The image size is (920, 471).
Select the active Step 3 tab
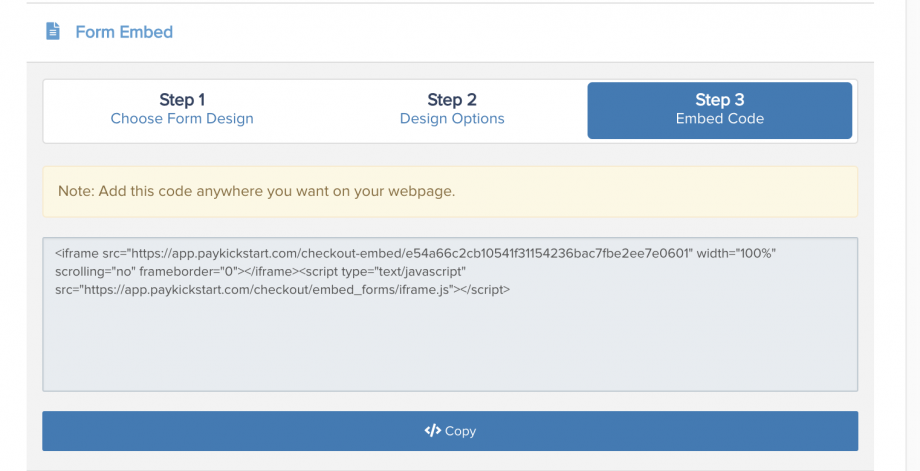click(719, 110)
